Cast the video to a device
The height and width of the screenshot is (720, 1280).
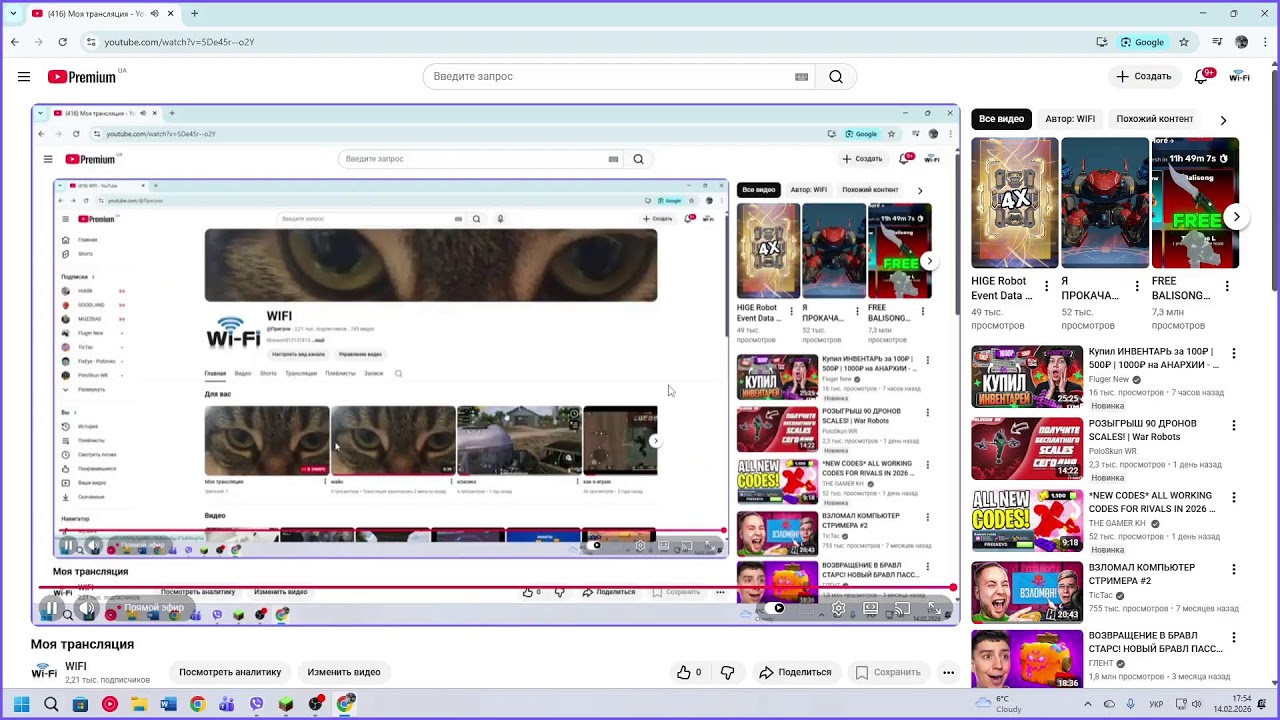(902, 608)
